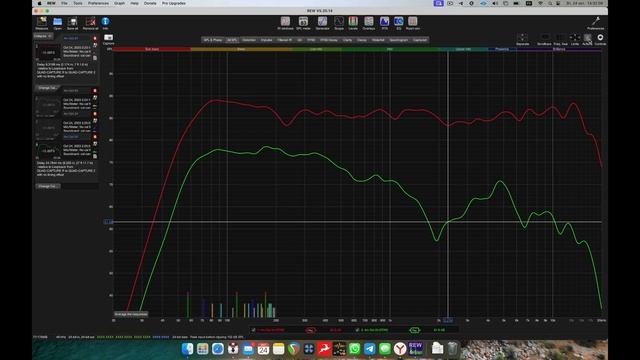Toggle the green trace smoothing oval in legend
Screen dimensions: 640x360
coord(414,330)
